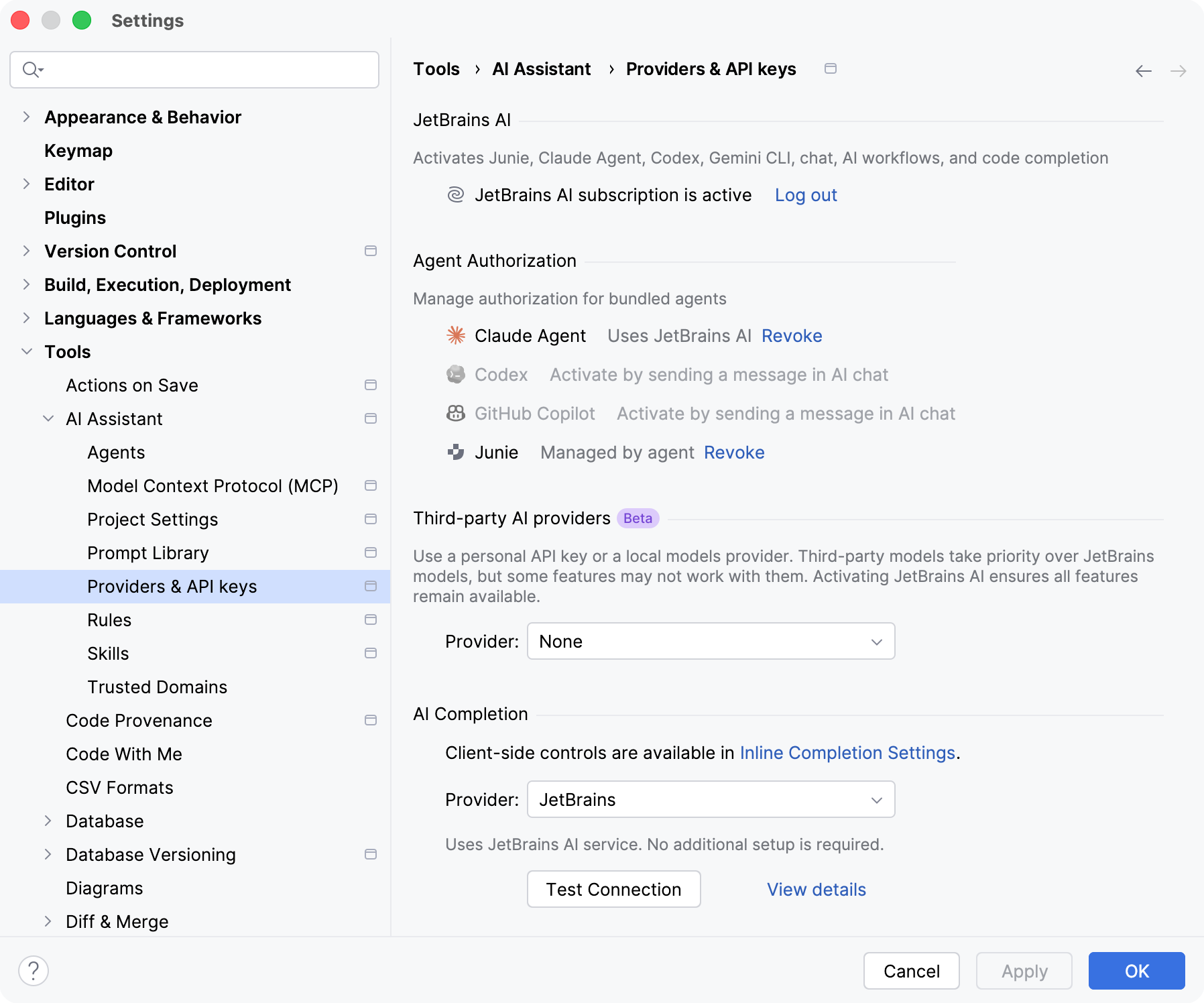This screenshot has width=1204, height=1003.
Task: Click the project-level icon beside AI Assistant row
Action: coord(370,418)
